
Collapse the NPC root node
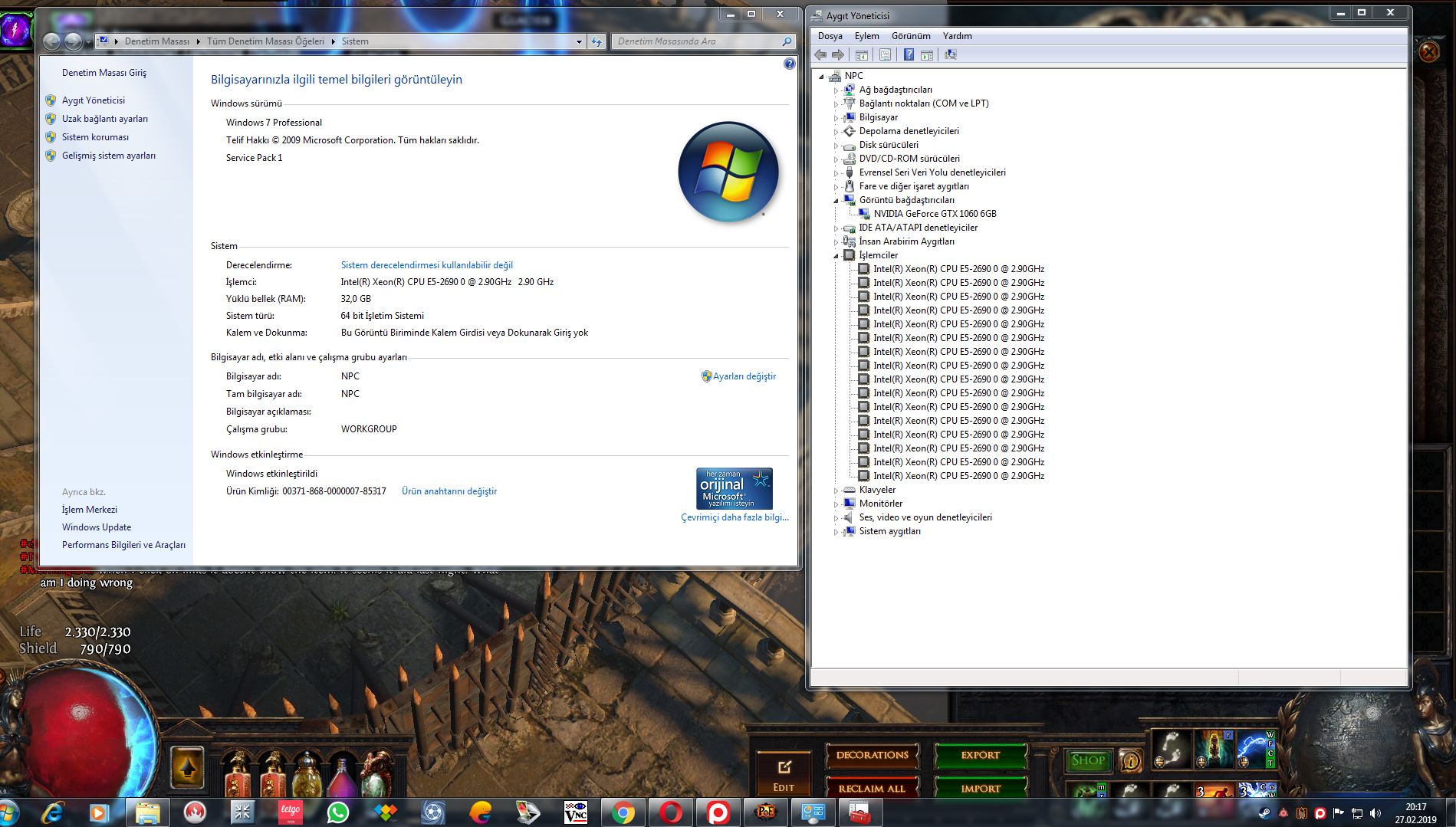point(822,76)
